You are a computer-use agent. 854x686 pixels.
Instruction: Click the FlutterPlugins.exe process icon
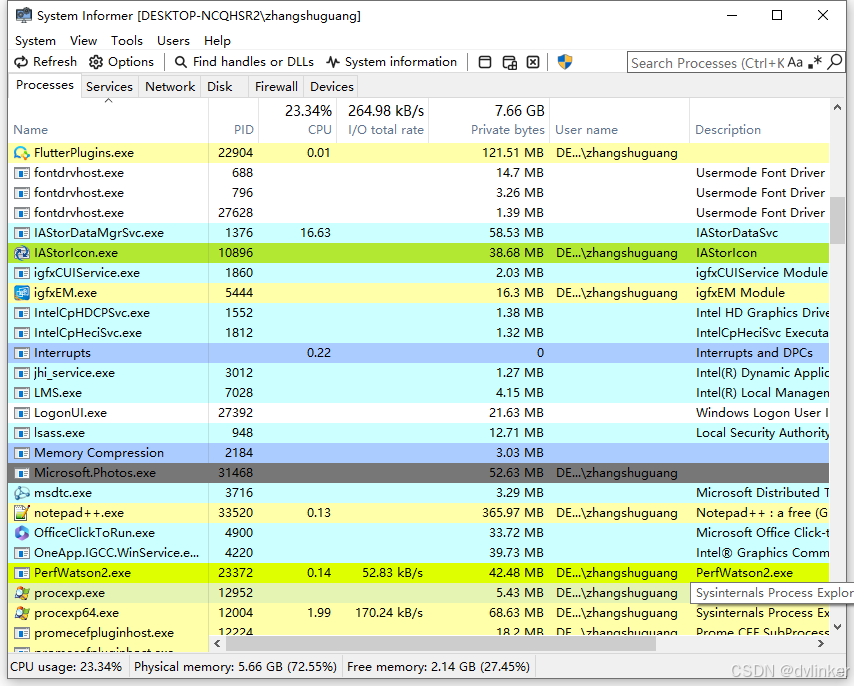click(22, 153)
